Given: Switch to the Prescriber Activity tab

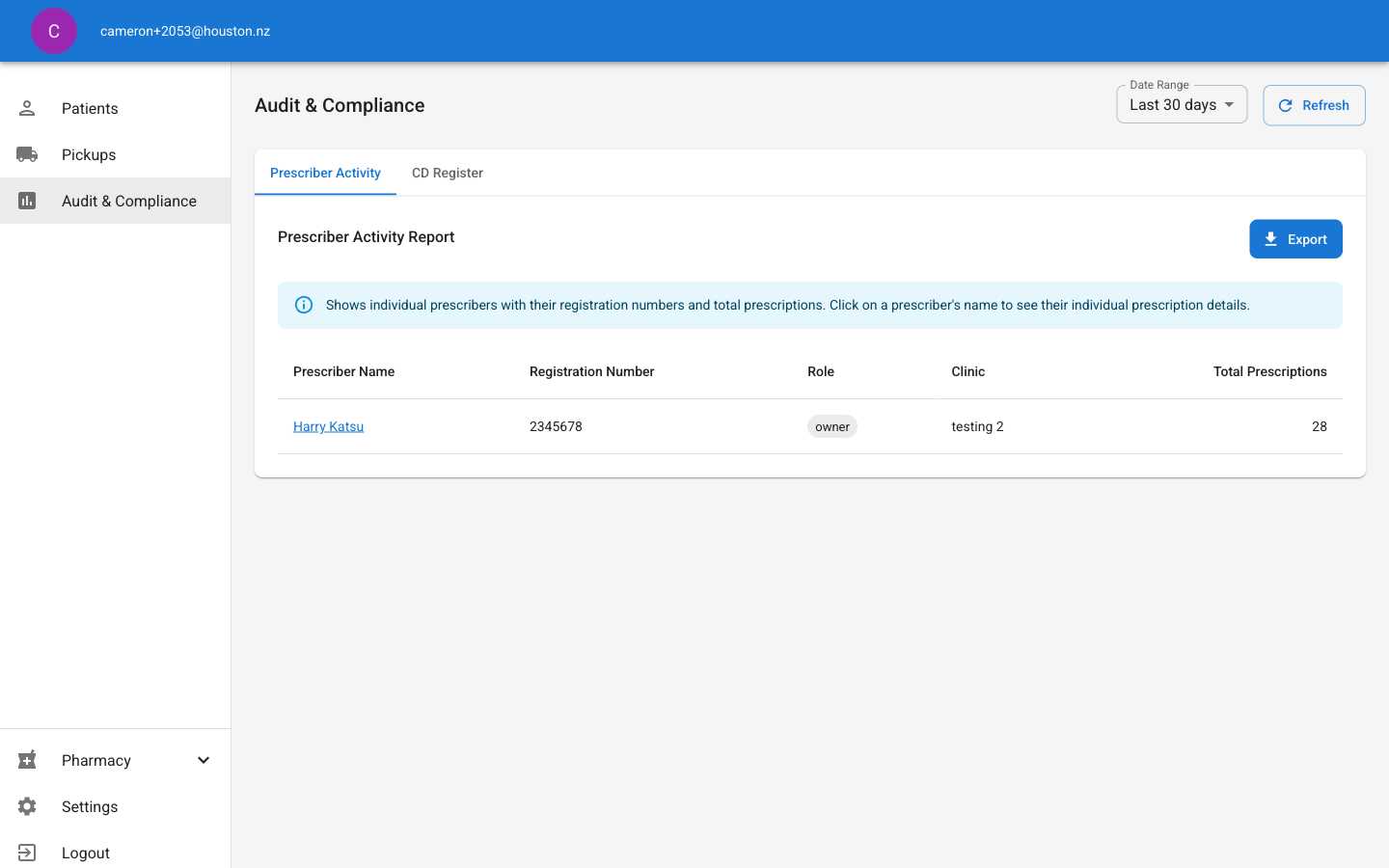Looking at the screenshot, I should tap(325, 173).
